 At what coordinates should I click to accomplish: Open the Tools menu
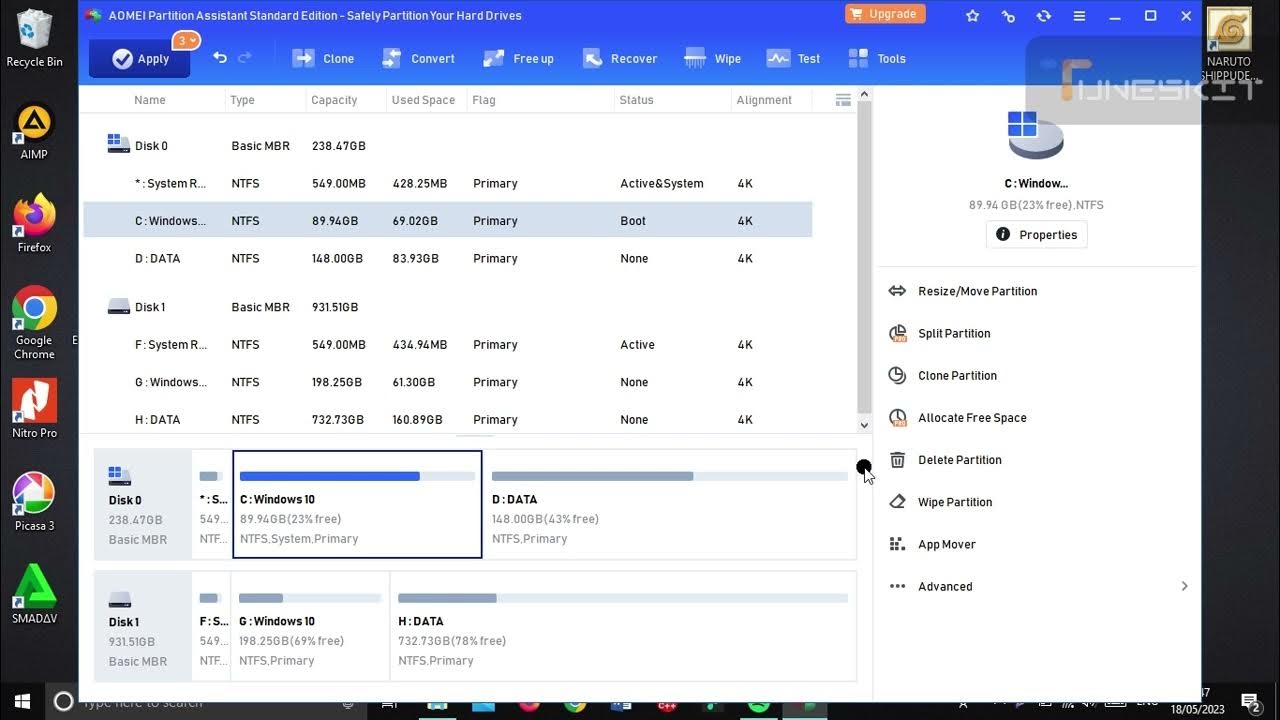(x=877, y=59)
